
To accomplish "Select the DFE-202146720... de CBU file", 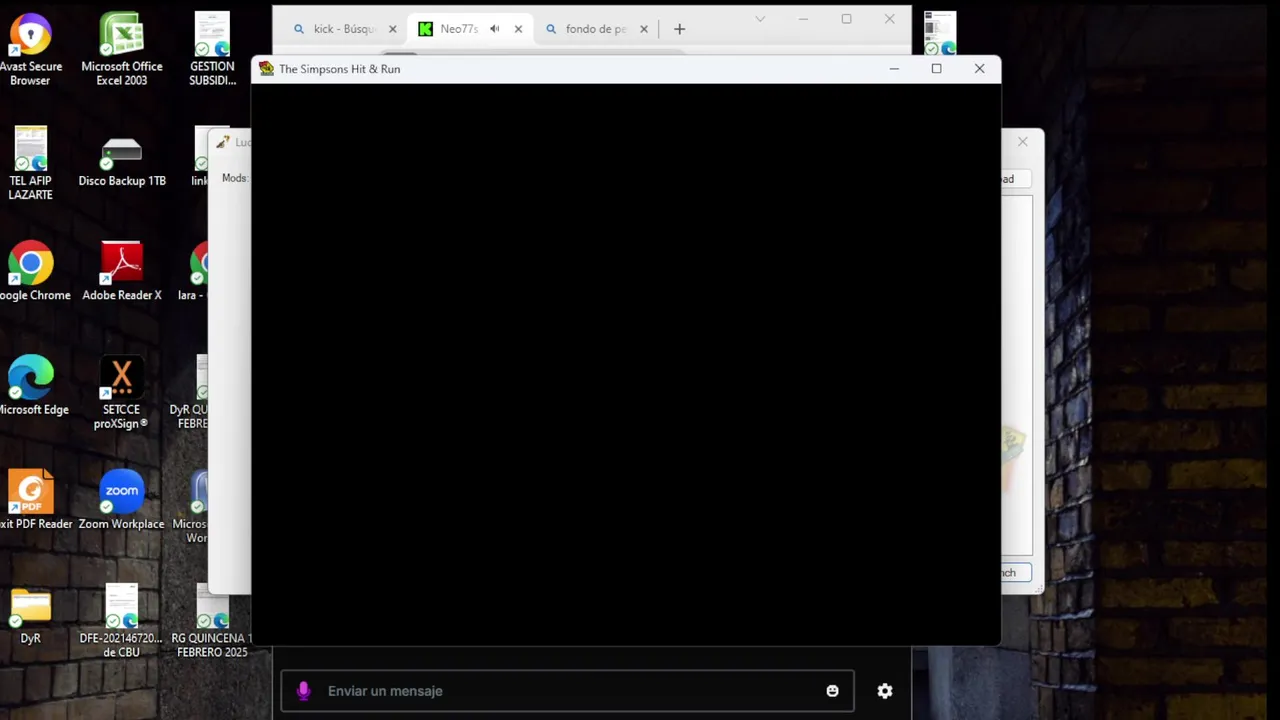I will tap(122, 621).
